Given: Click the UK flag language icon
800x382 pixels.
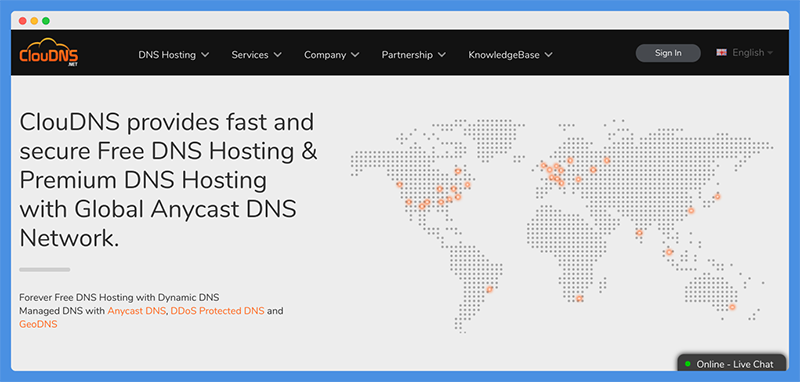Looking at the screenshot, I should [x=721, y=53].
